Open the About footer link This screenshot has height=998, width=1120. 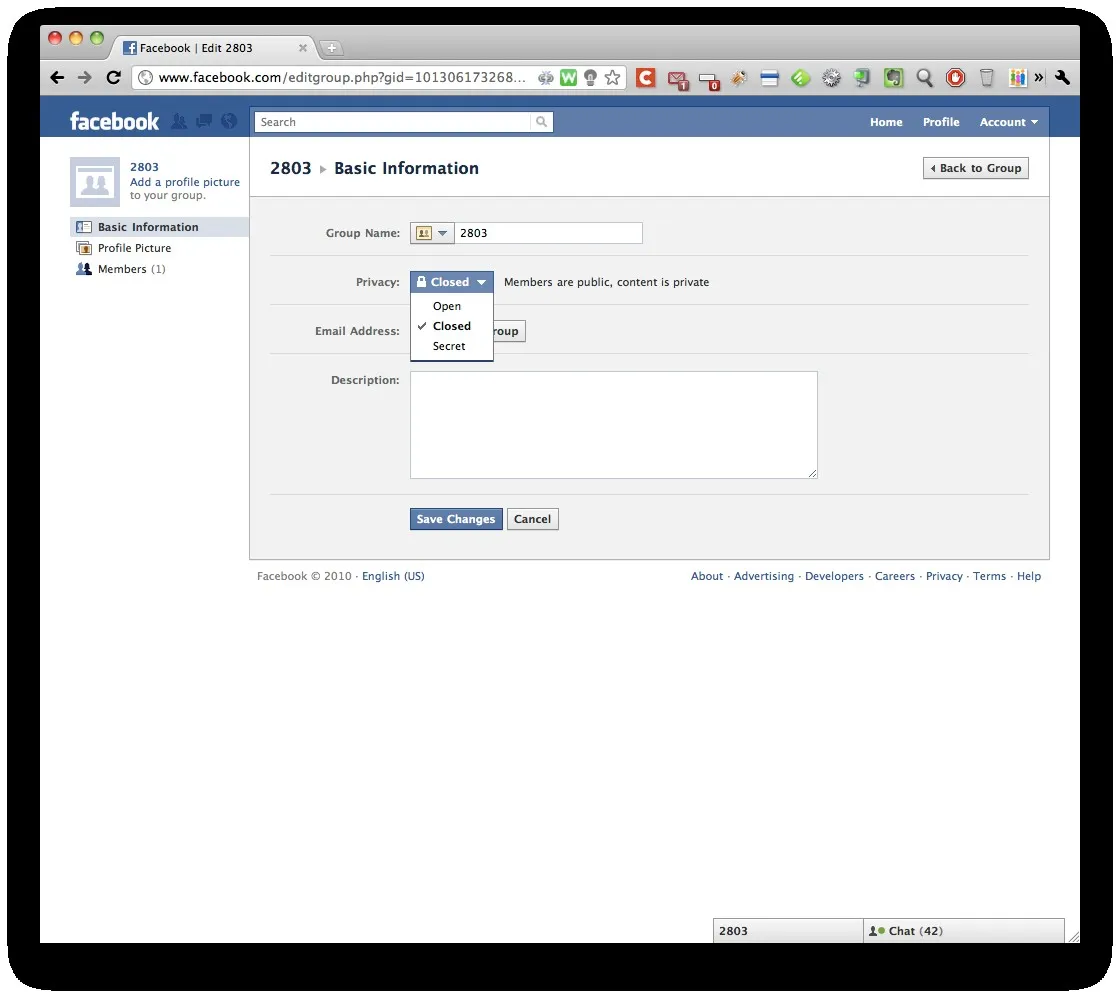(x=706, y=576)
